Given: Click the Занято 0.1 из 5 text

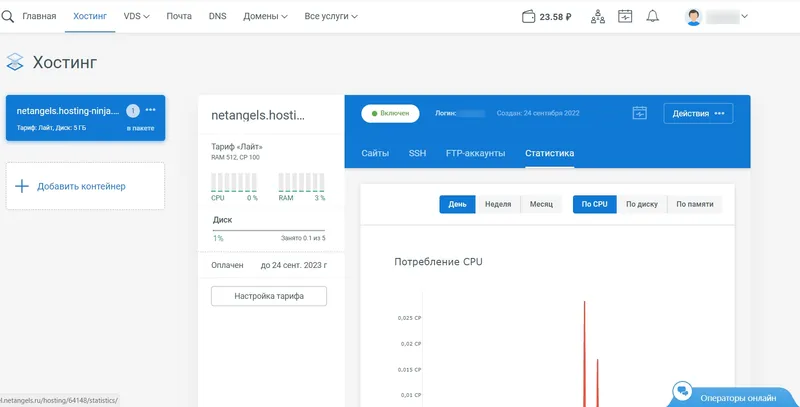Looking at the screenshot, I should [x=303, y=238].
